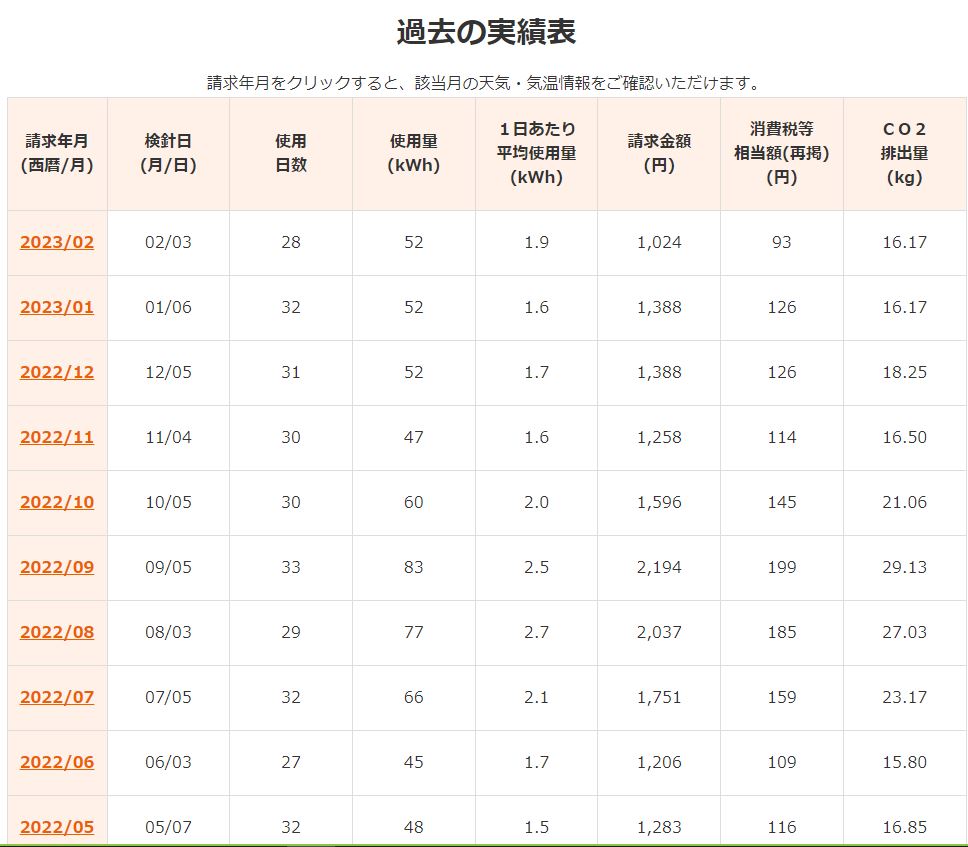The width and height of the screenshot is (968, 847).
Task: Click the 2022/05 billing month link
Action: point(57,827)
